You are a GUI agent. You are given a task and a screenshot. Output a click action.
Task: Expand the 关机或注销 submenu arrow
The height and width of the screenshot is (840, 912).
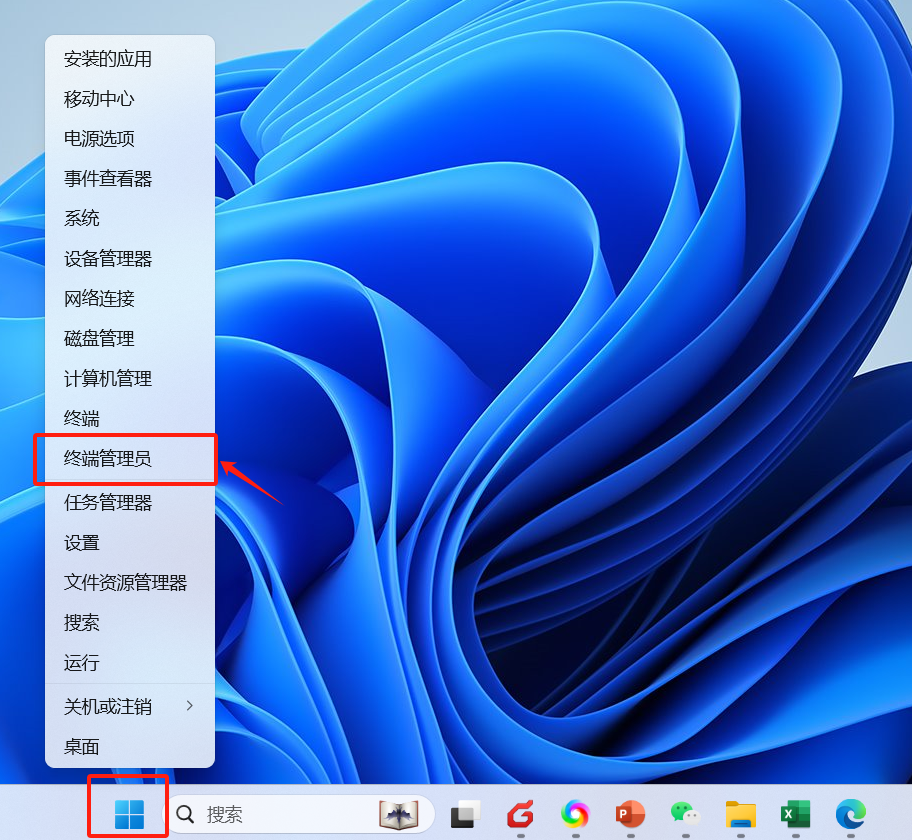pos(190,706)
